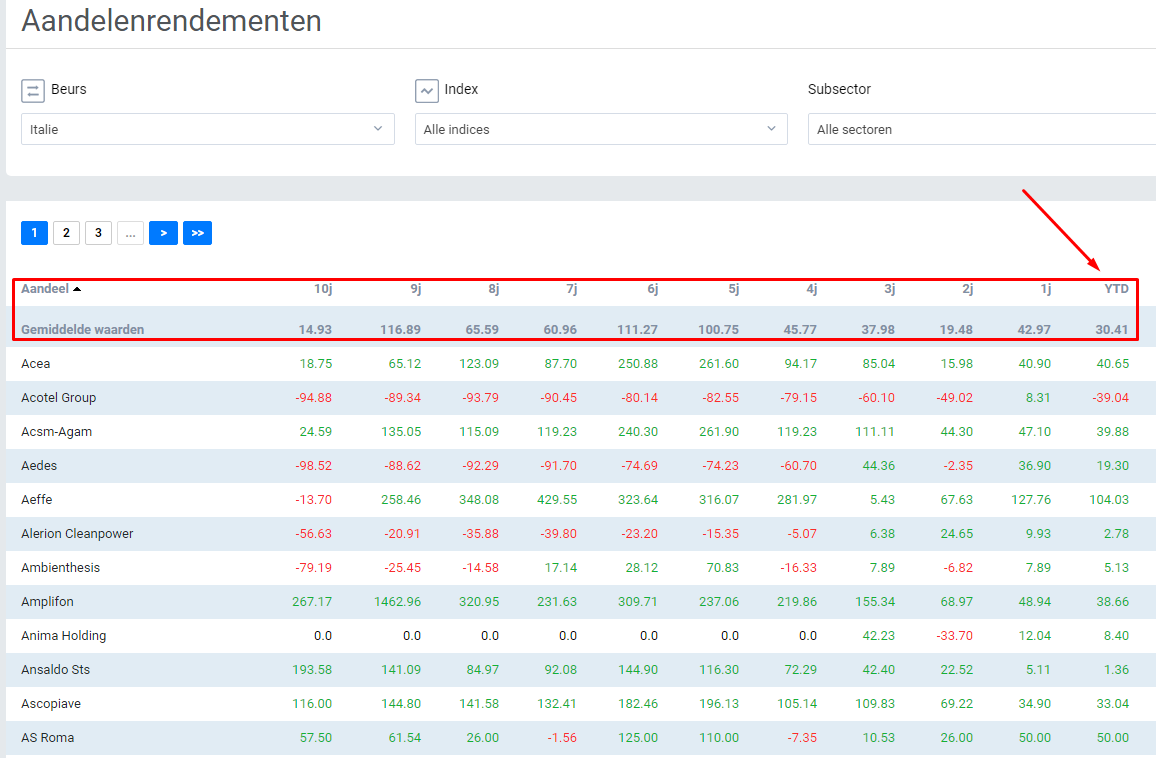Select the Ansaldo Sts stock row

[581, 670]
